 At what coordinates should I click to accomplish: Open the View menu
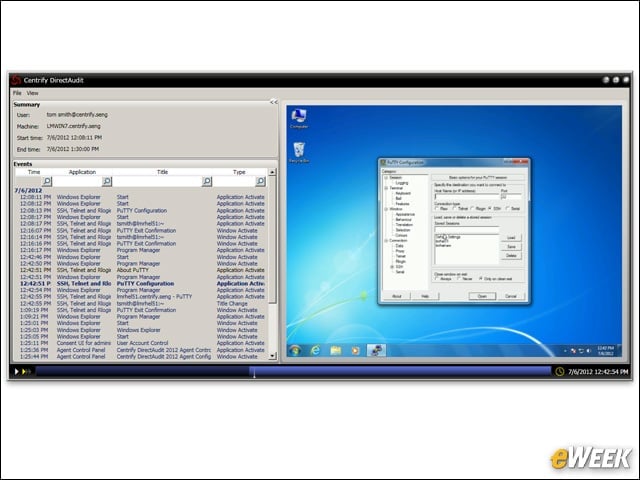[x=32, y=93]
